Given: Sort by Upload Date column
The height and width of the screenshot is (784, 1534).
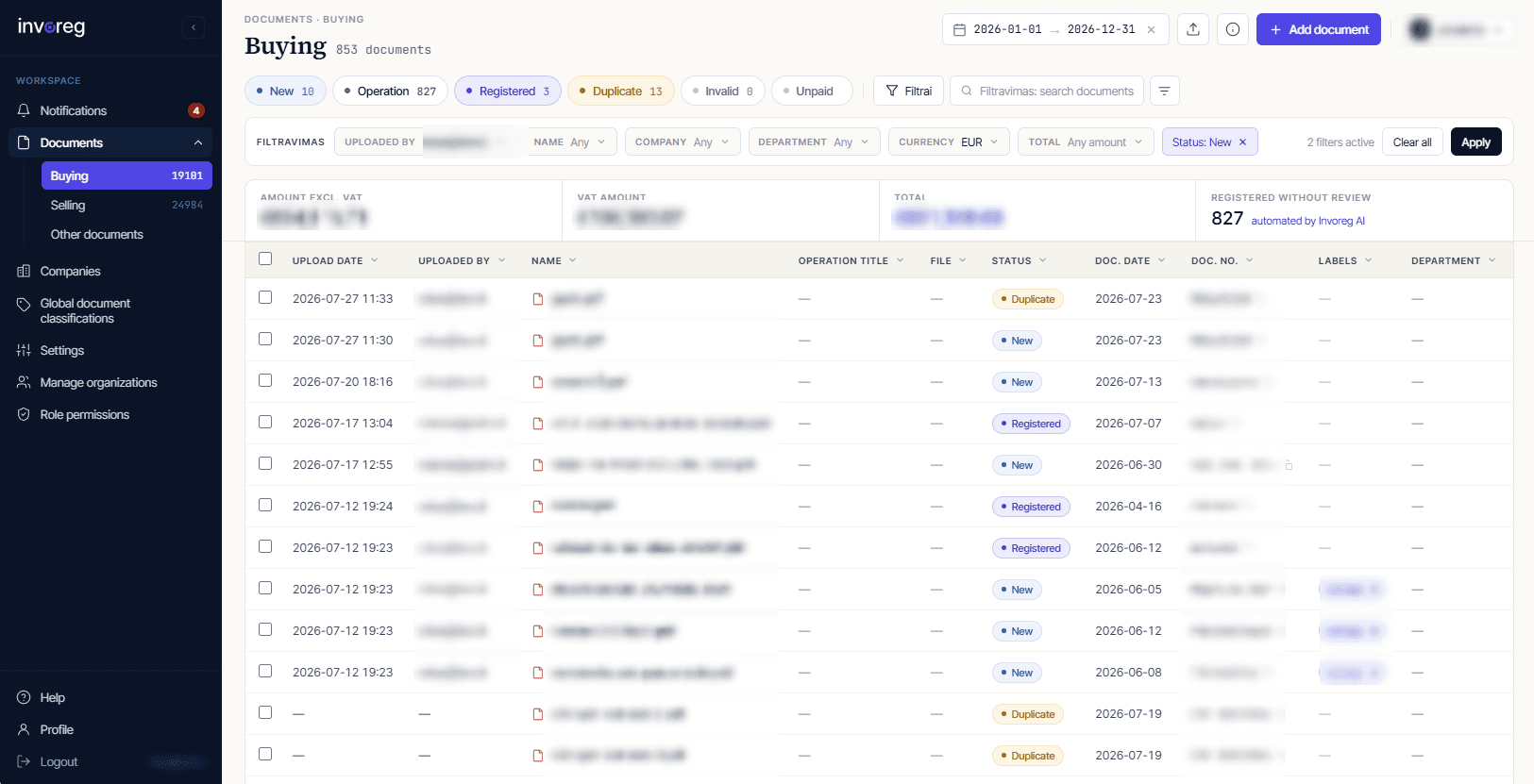Looking at the screenshot, I should [334, 260].
